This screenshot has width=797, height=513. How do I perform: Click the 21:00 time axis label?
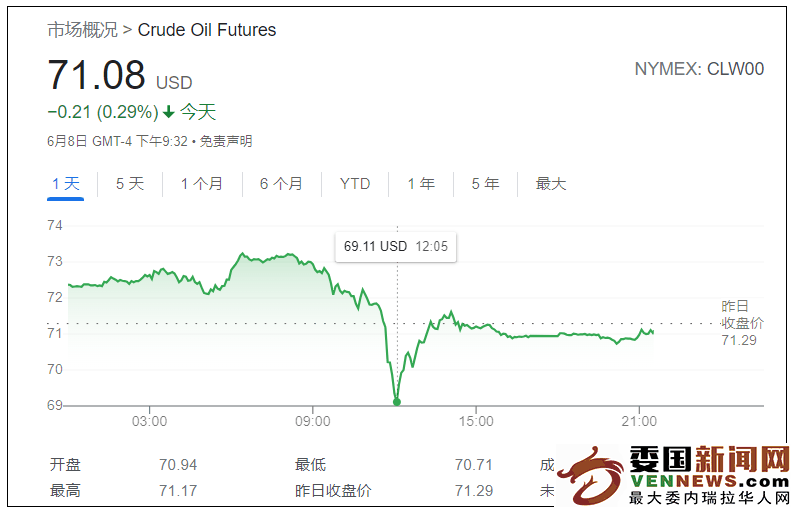[639, 421]
